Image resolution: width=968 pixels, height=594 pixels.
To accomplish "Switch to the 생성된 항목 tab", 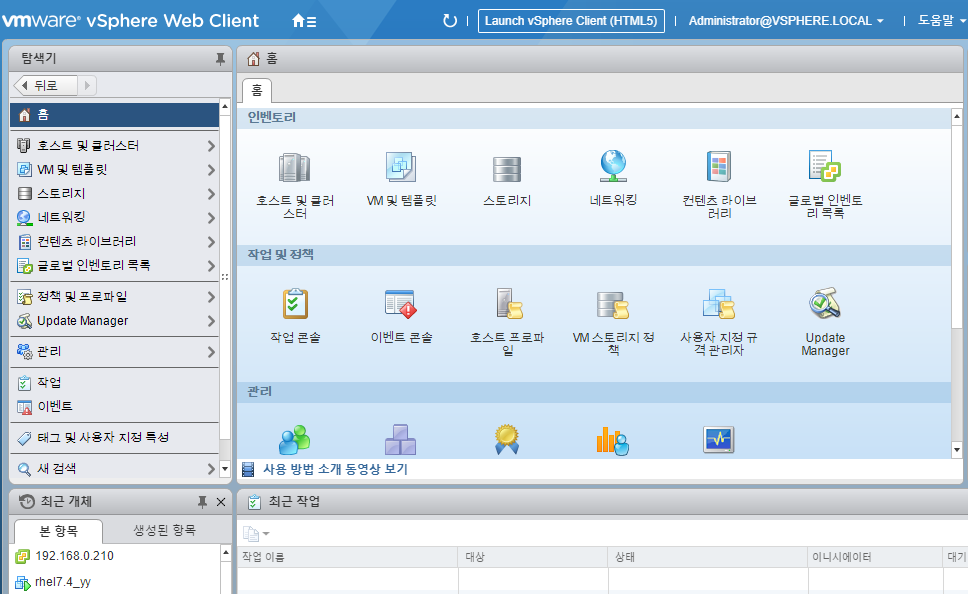I will [x=164, y=530].
